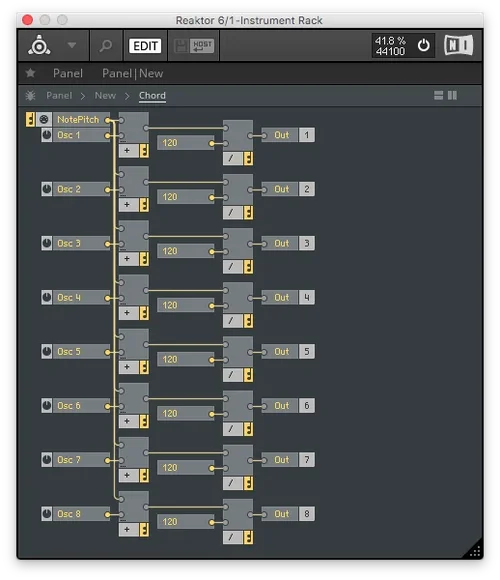
Task: Click the yellow note icon on Osc 2 add module
Action: 144,205
